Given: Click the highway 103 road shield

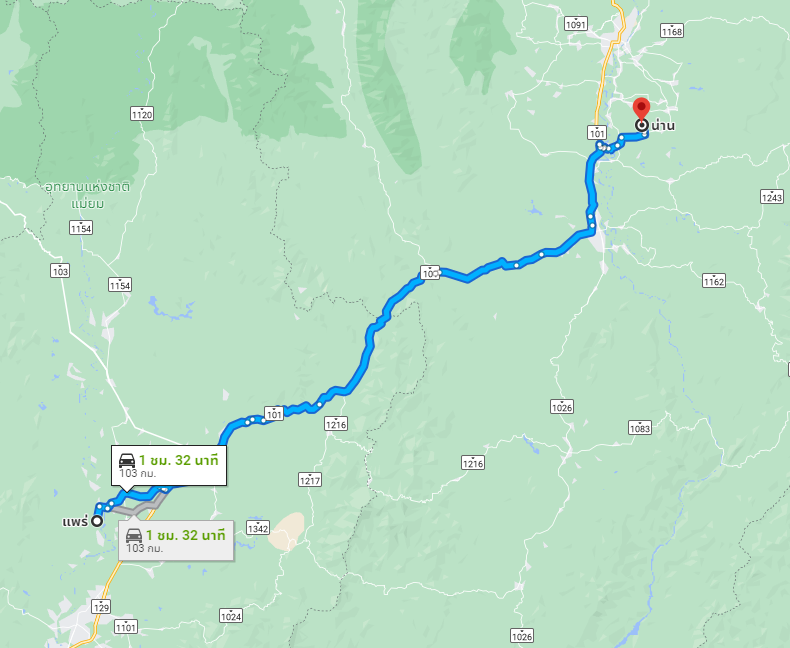Looking at the screenshot, I should point(60,271).
